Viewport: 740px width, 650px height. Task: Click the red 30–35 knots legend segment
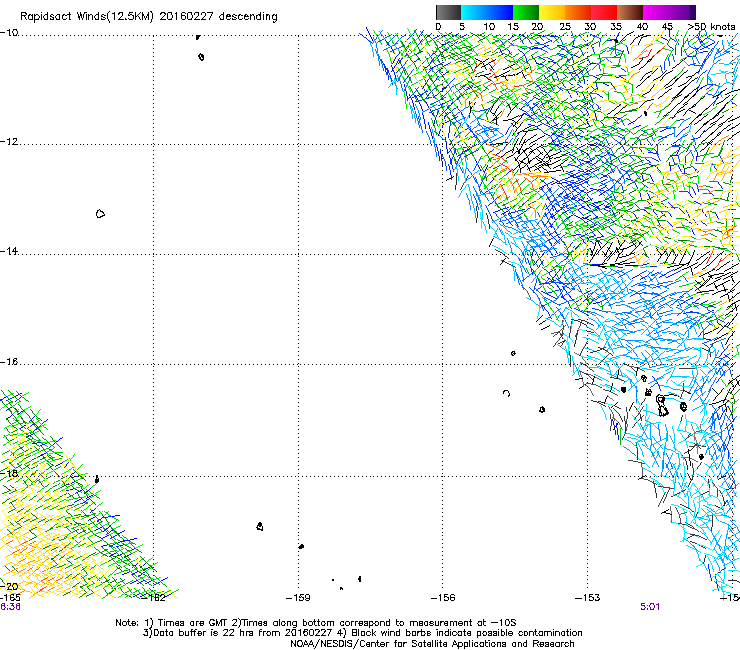(604, 12)
